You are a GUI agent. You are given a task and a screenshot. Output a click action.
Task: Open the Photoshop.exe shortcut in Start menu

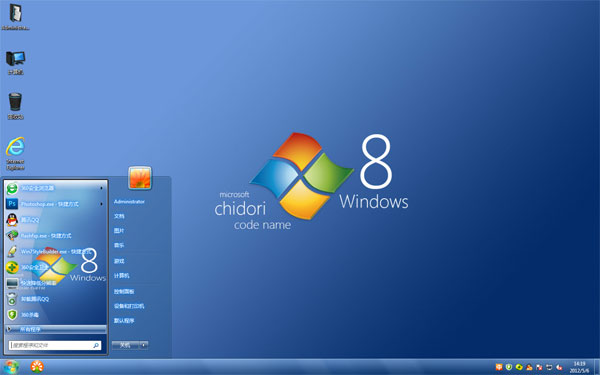point(55,204)
